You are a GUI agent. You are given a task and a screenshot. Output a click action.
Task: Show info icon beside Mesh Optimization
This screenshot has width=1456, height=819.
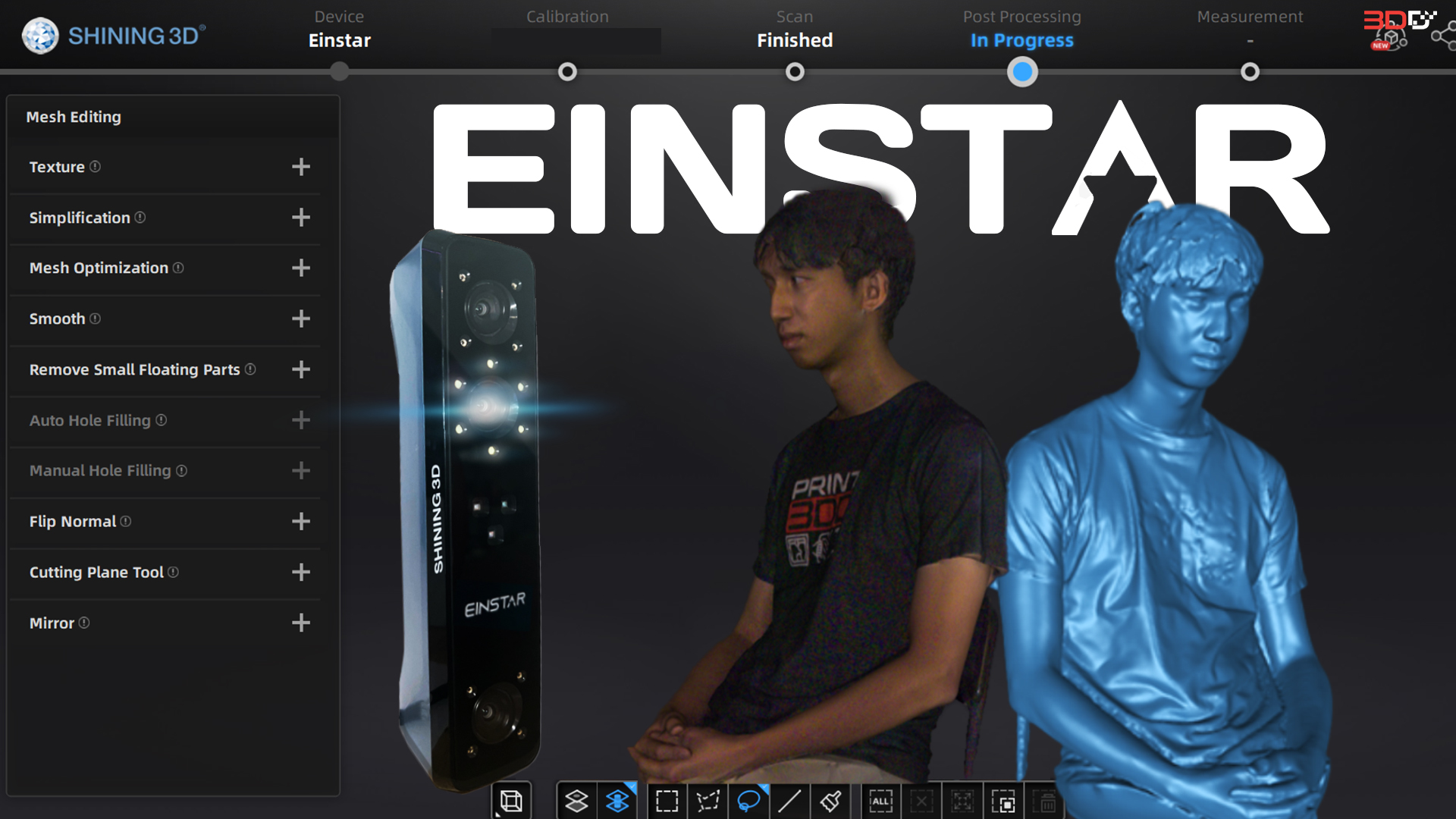[x=178, y=268]
